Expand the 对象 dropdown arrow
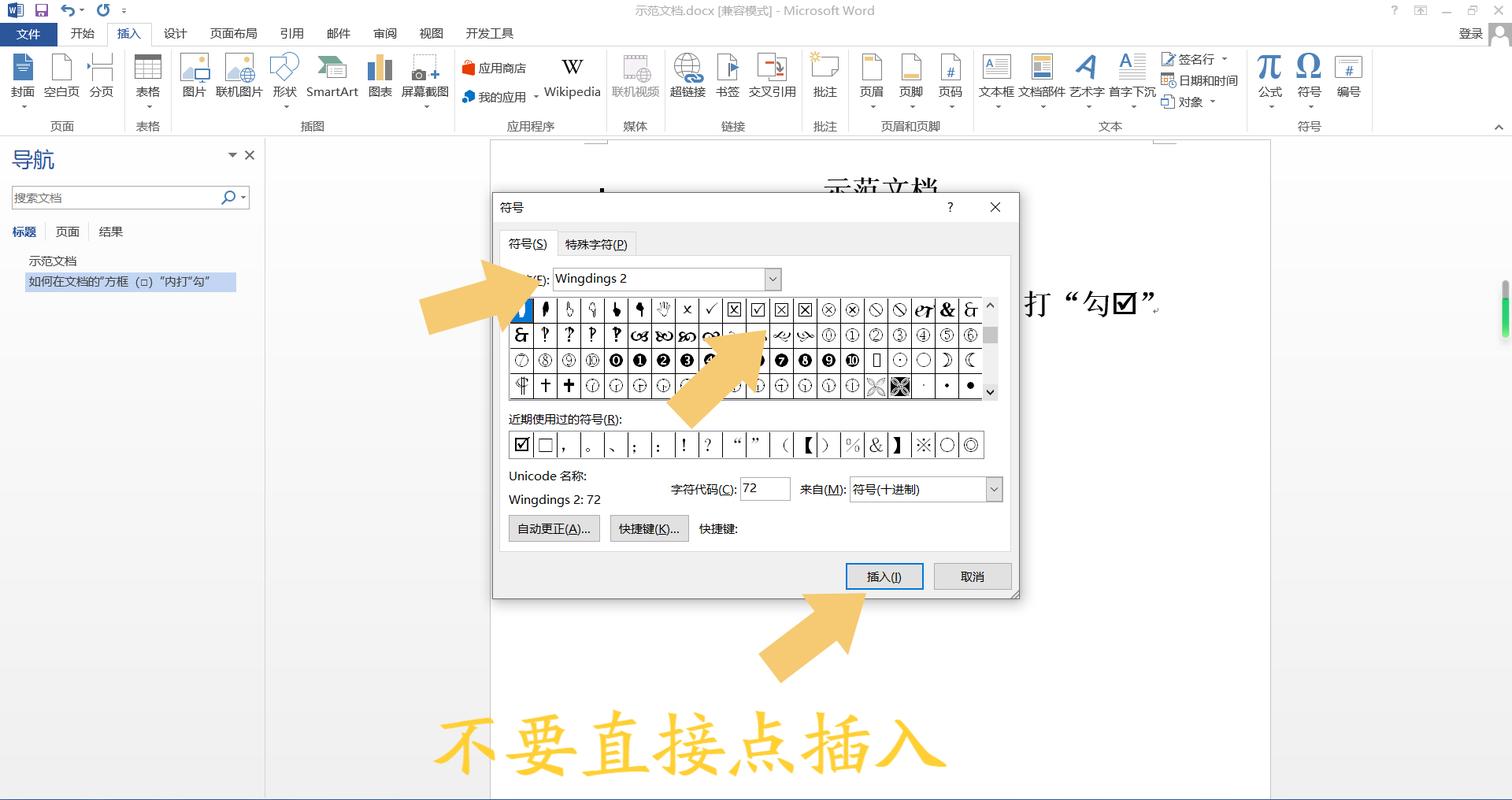Screen dimensions: 1512x800 click(1213, 101)
